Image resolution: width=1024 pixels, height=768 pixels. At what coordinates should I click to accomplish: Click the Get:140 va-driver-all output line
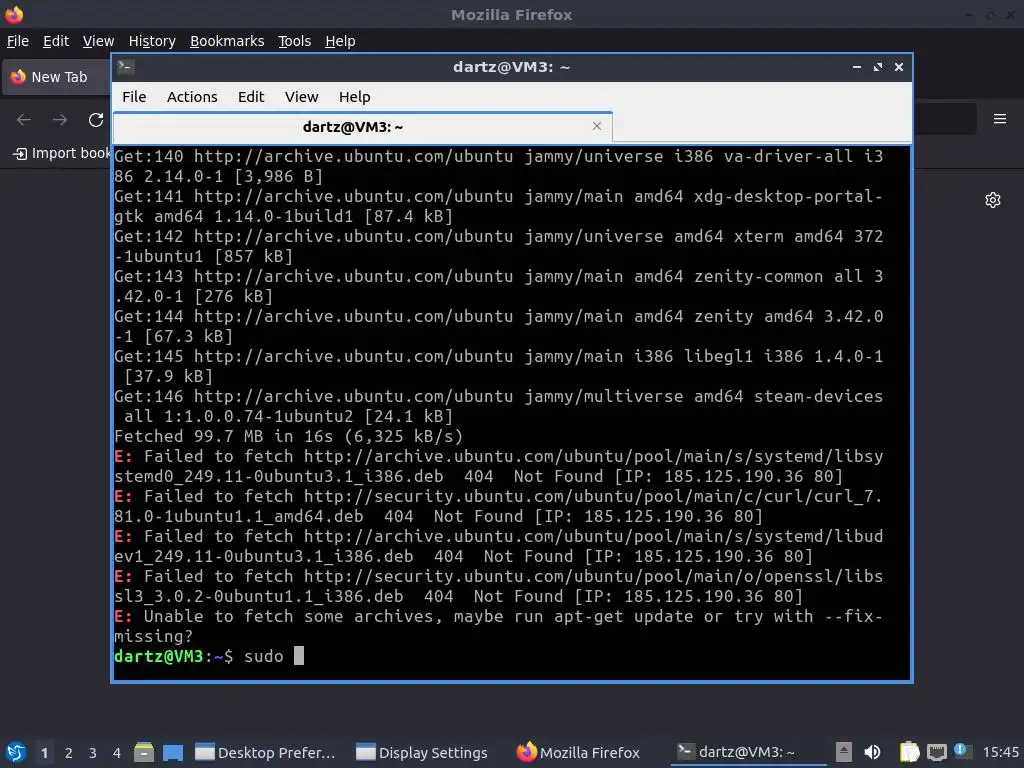tap(499, 166)
